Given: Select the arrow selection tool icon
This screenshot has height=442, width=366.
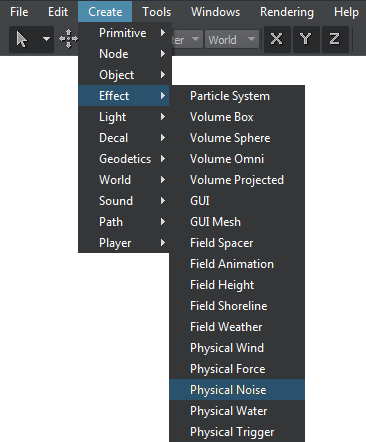Looking at the screenshot, I should coord(22,39).
